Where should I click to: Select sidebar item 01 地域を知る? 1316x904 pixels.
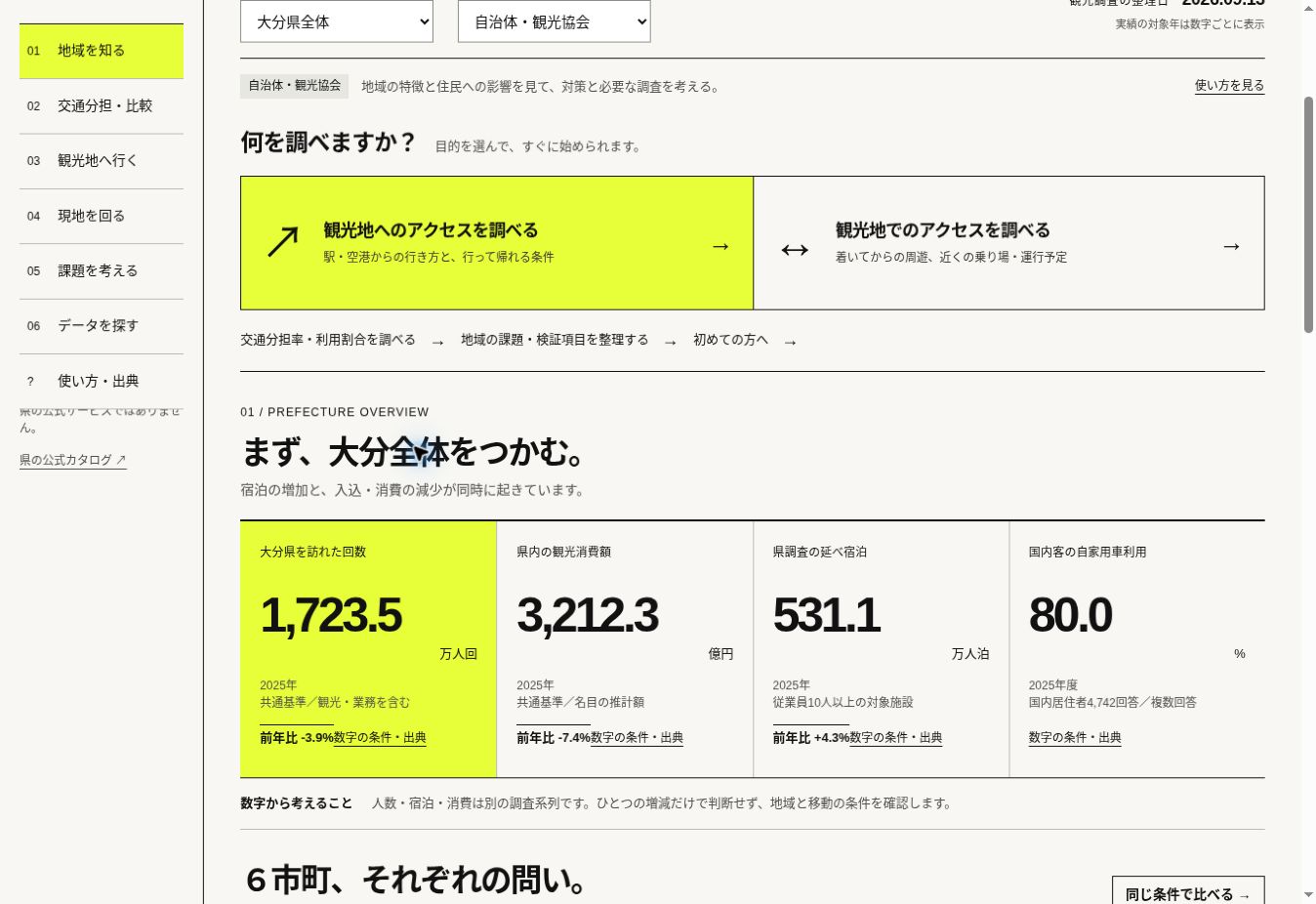point(102,51)
